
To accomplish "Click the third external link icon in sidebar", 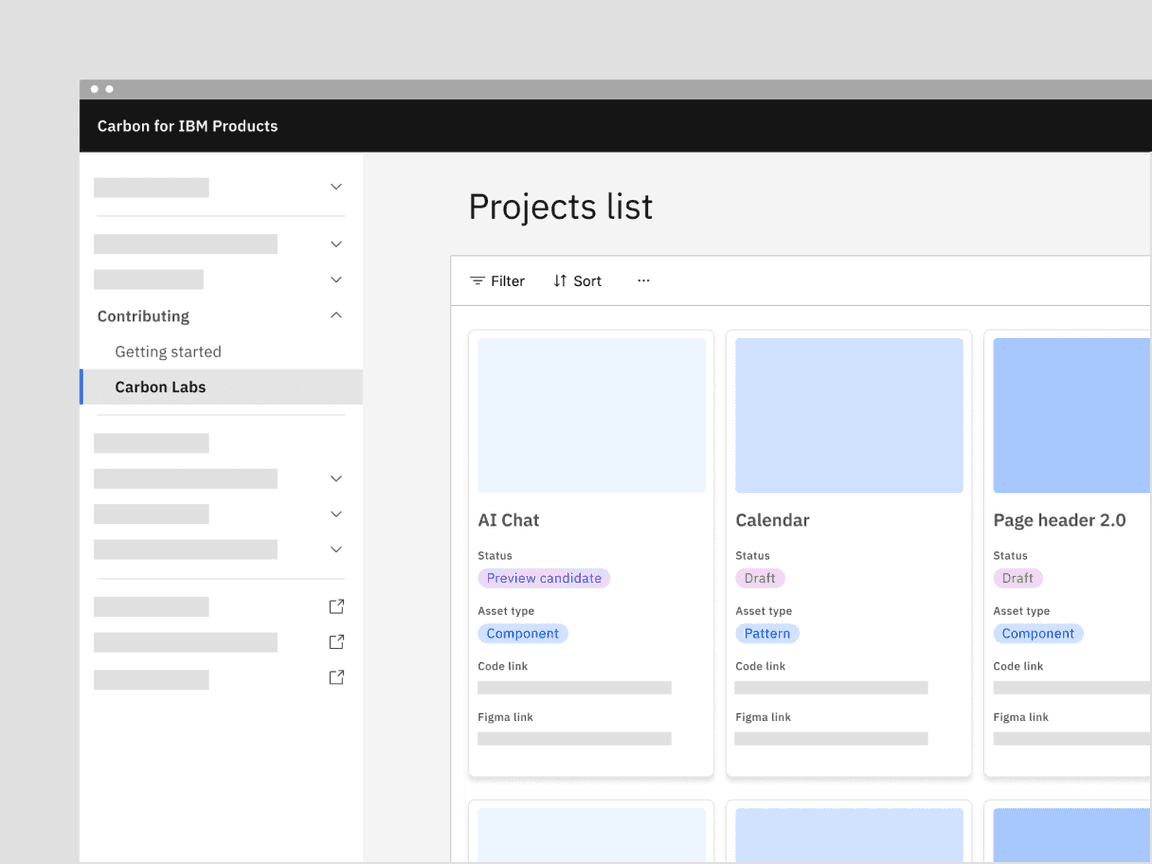I will click(336, 678).
